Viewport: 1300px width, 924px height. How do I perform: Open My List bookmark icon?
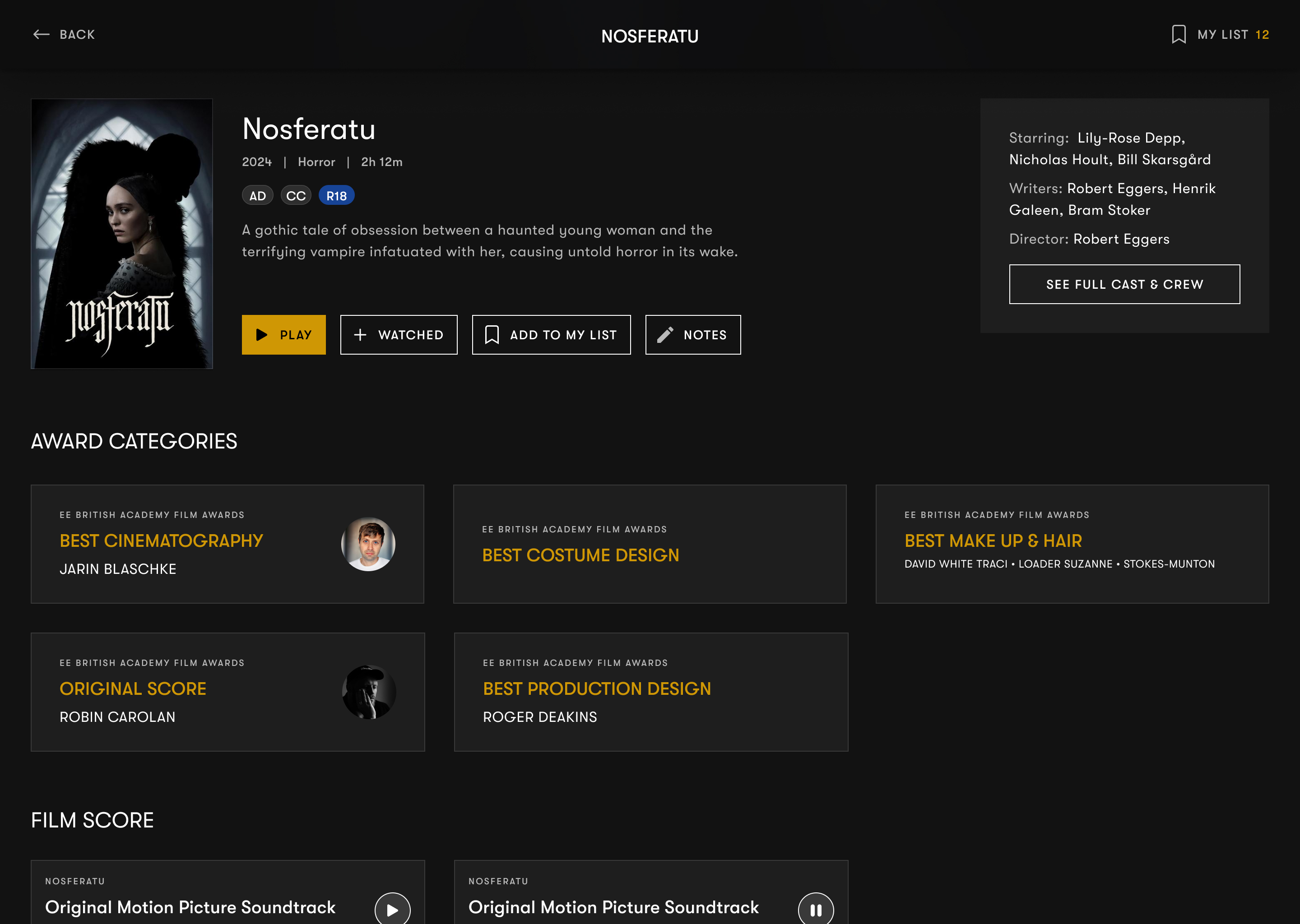pyautogui.click(x=1179, y=35)
